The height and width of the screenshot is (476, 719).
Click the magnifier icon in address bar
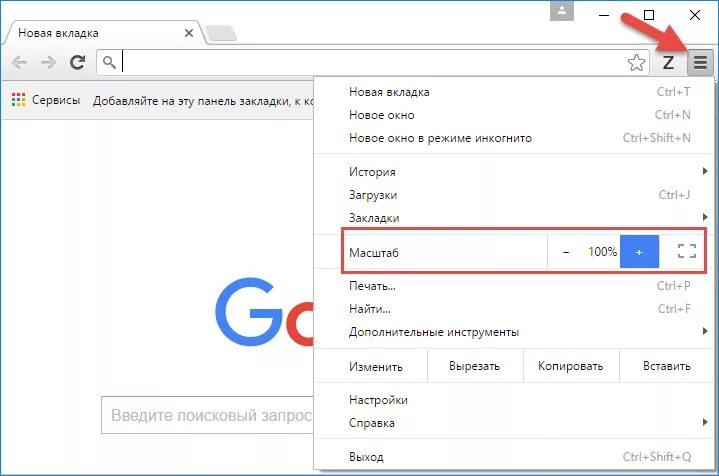pos(109,61)
